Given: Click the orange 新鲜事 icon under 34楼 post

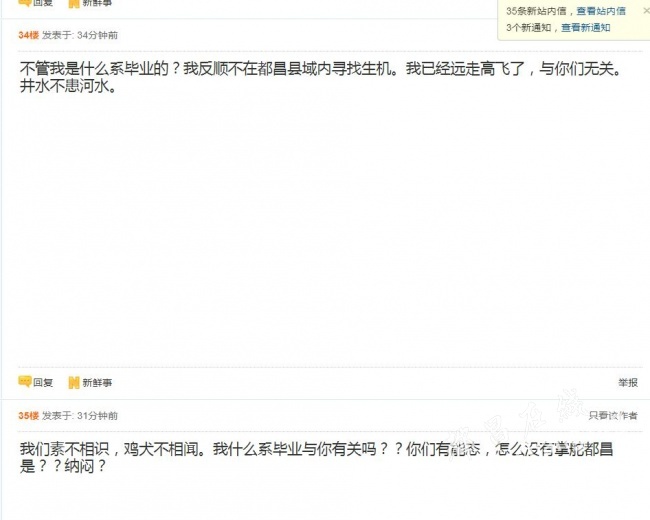Looking at the screenshot, I should 74,382.
